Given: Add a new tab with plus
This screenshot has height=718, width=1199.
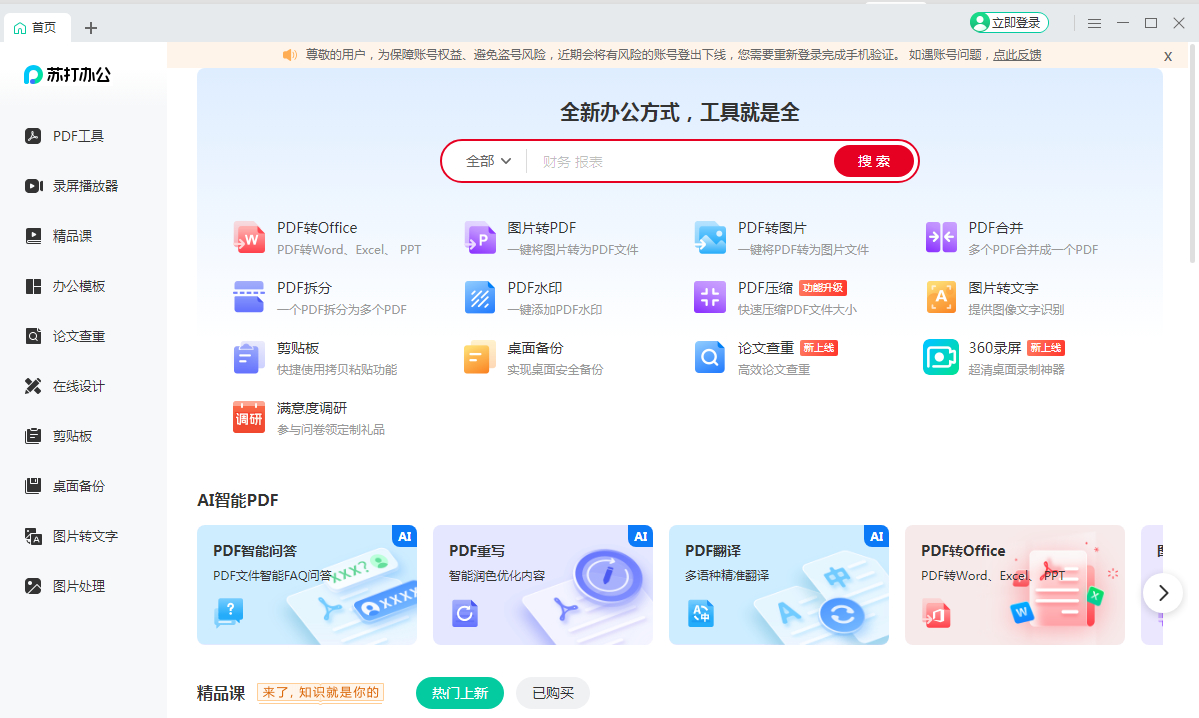Looking at the screenshot, I should (91, 28).
